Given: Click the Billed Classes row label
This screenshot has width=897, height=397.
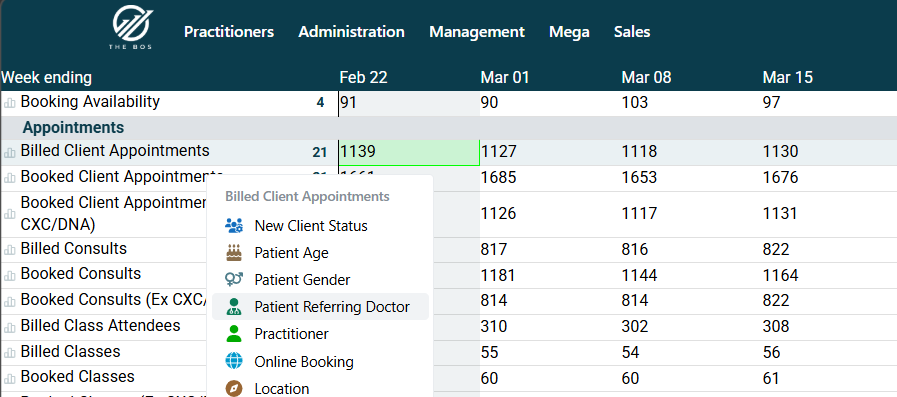Looking at the screenshot, I should (x=70, y=351).
